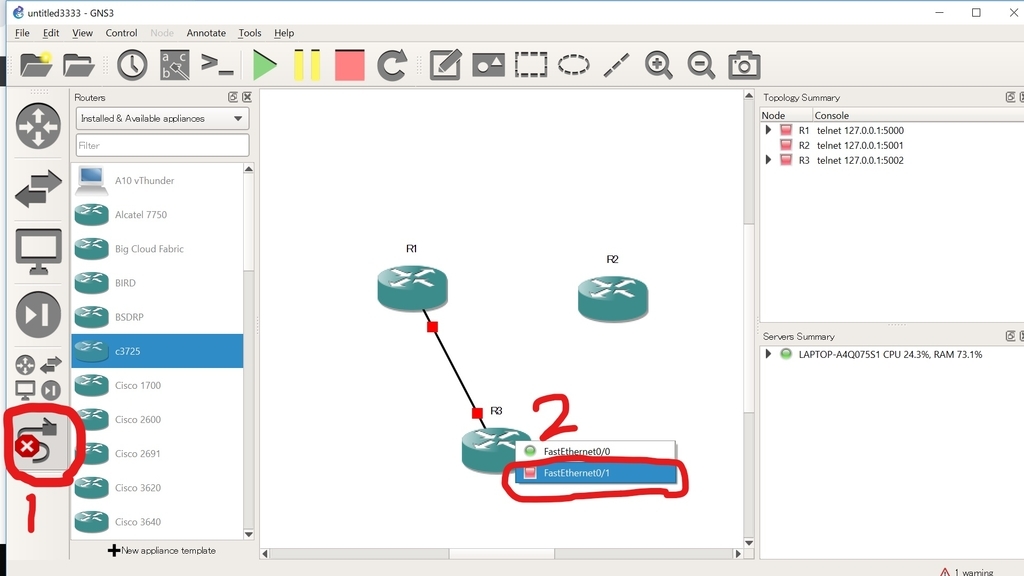Select Cisco 3620 router
Image resolution: width=1024 pixels, height=576 pixels.
[x=157, y=487]
